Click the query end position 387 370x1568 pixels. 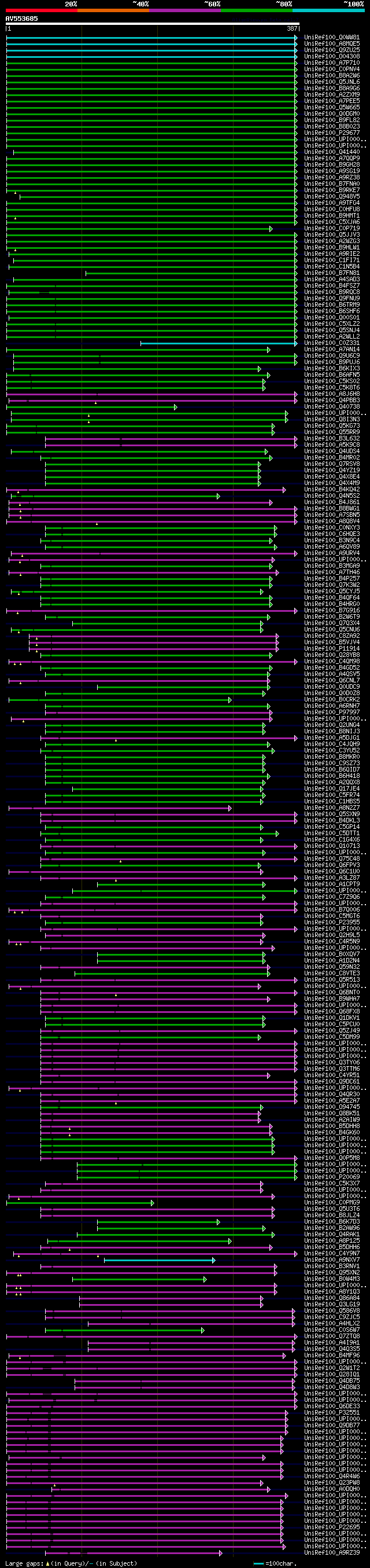[292, 28]
